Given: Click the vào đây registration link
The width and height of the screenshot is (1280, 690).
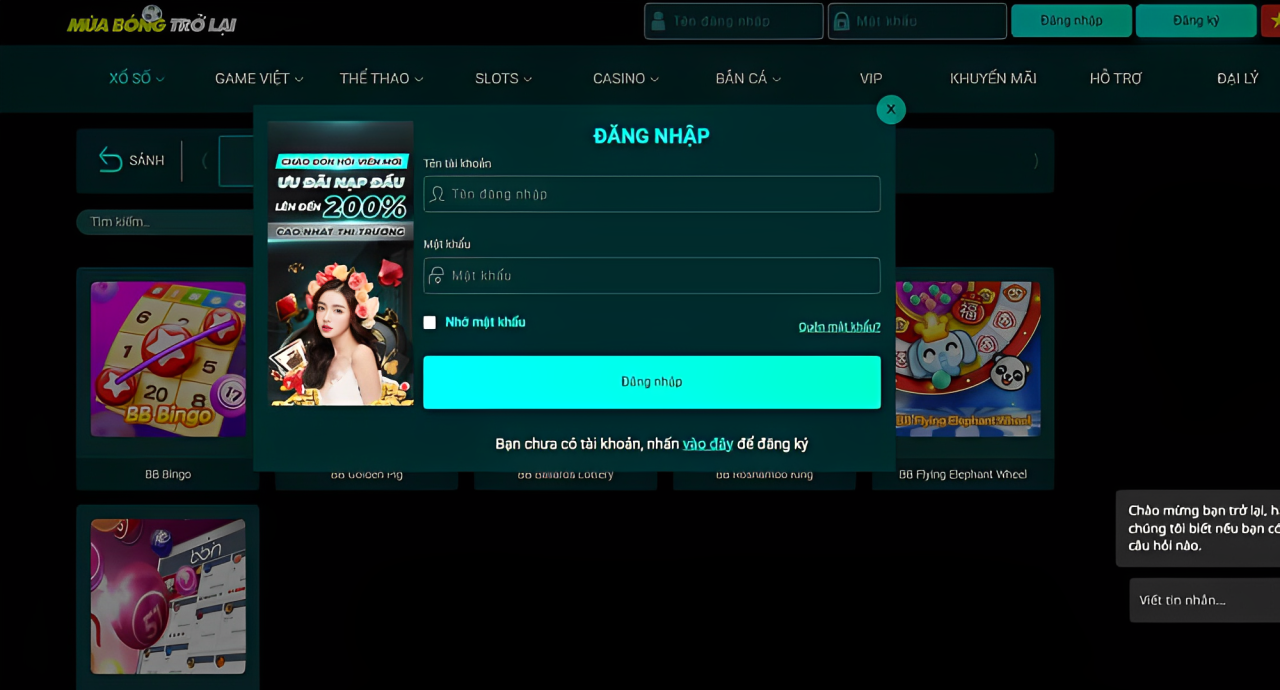Looking at the screenshot, I should 707,444.
